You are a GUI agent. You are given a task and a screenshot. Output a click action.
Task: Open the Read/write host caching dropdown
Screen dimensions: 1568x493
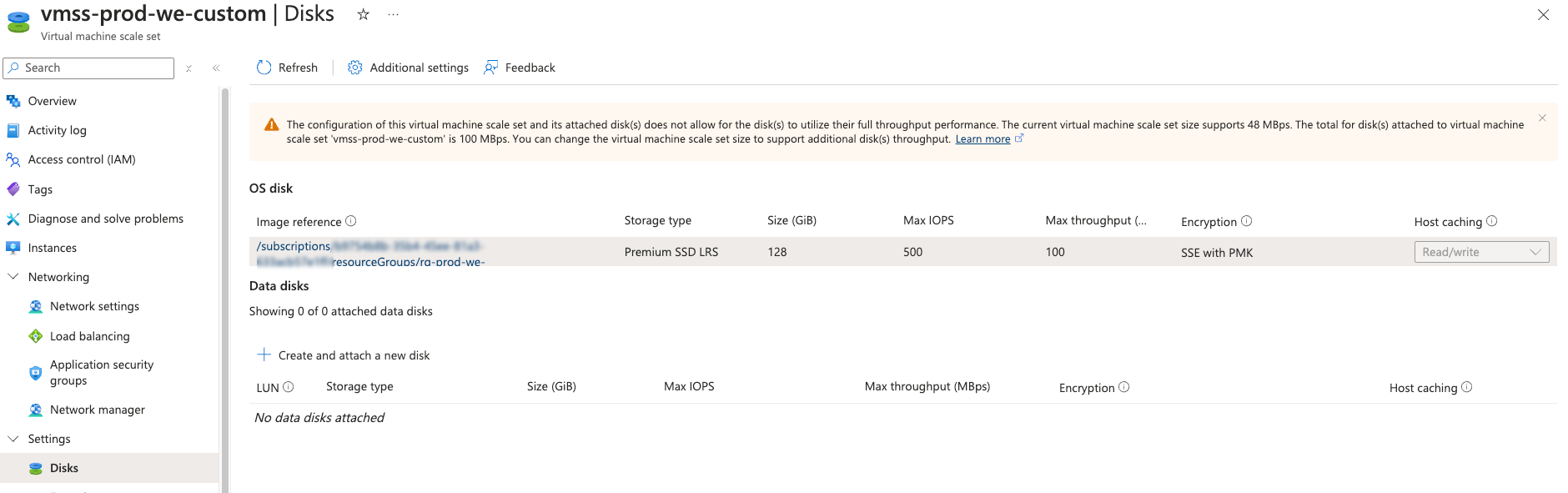(x=1481, y=252)
